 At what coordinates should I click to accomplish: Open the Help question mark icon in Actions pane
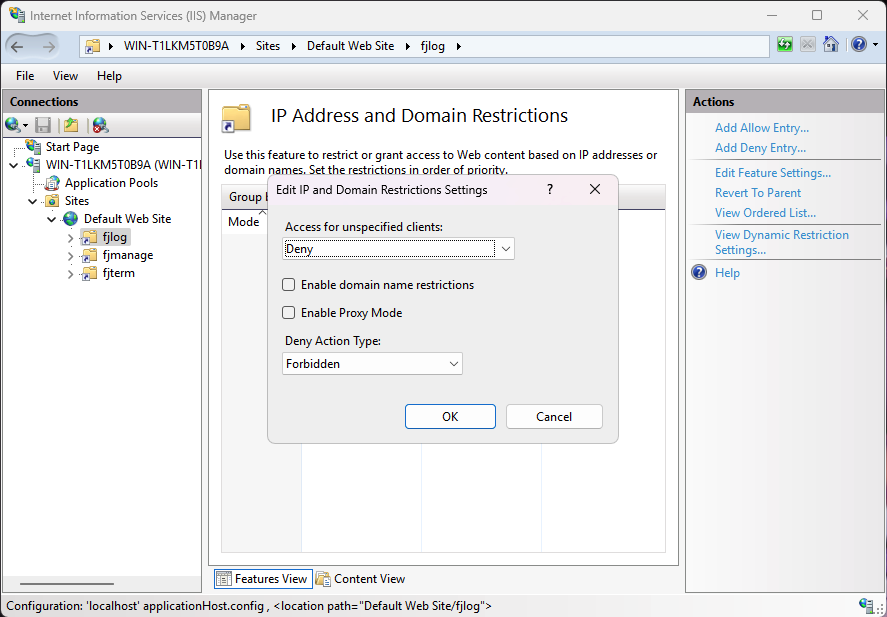[x=698, y=272]
